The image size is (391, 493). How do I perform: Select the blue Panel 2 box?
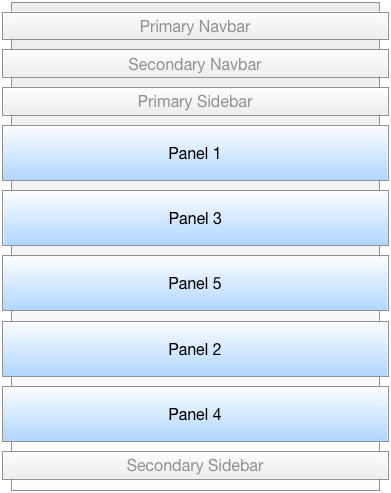point(195,349)
